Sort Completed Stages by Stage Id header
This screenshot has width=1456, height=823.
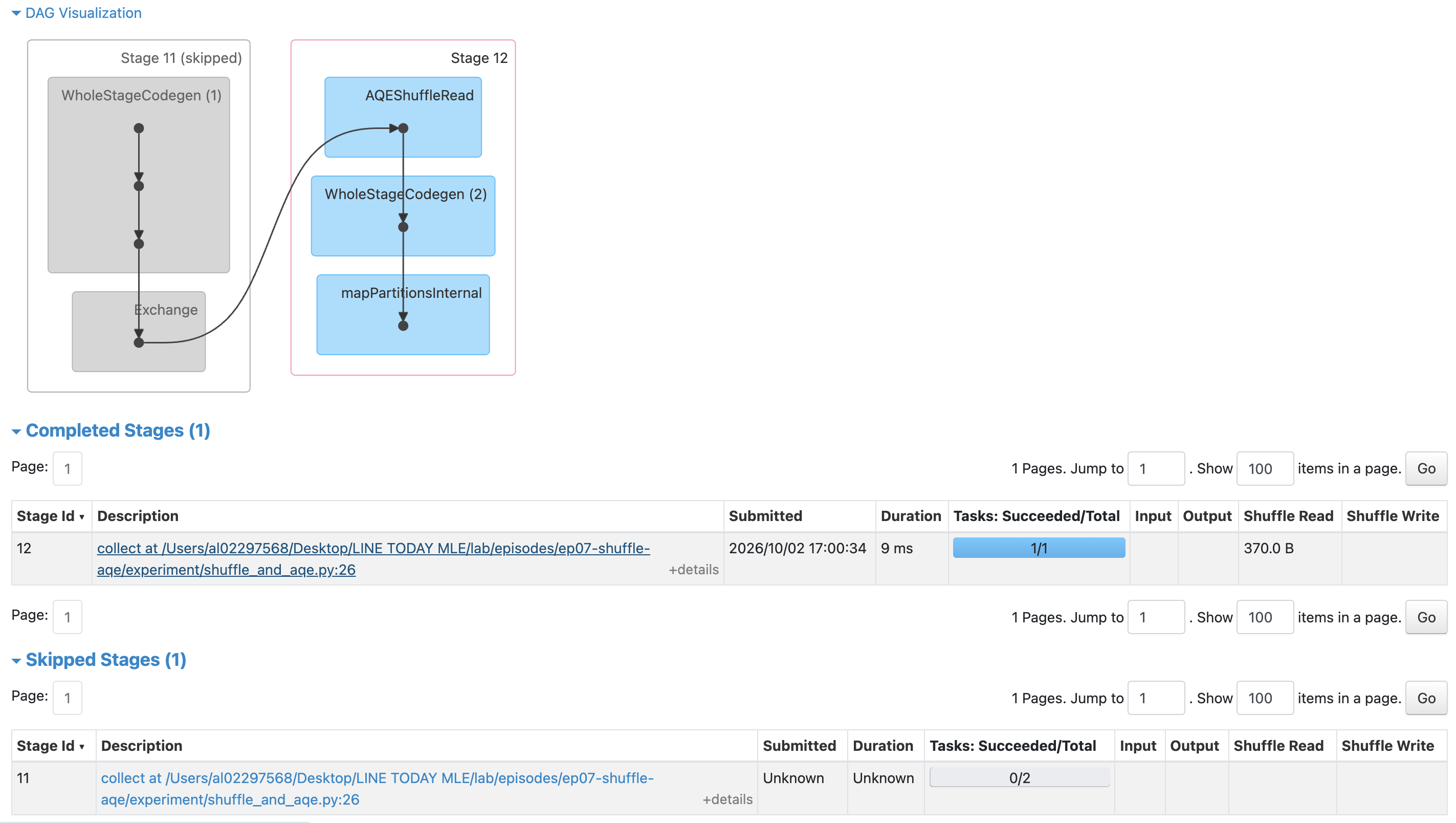point(51,516)
